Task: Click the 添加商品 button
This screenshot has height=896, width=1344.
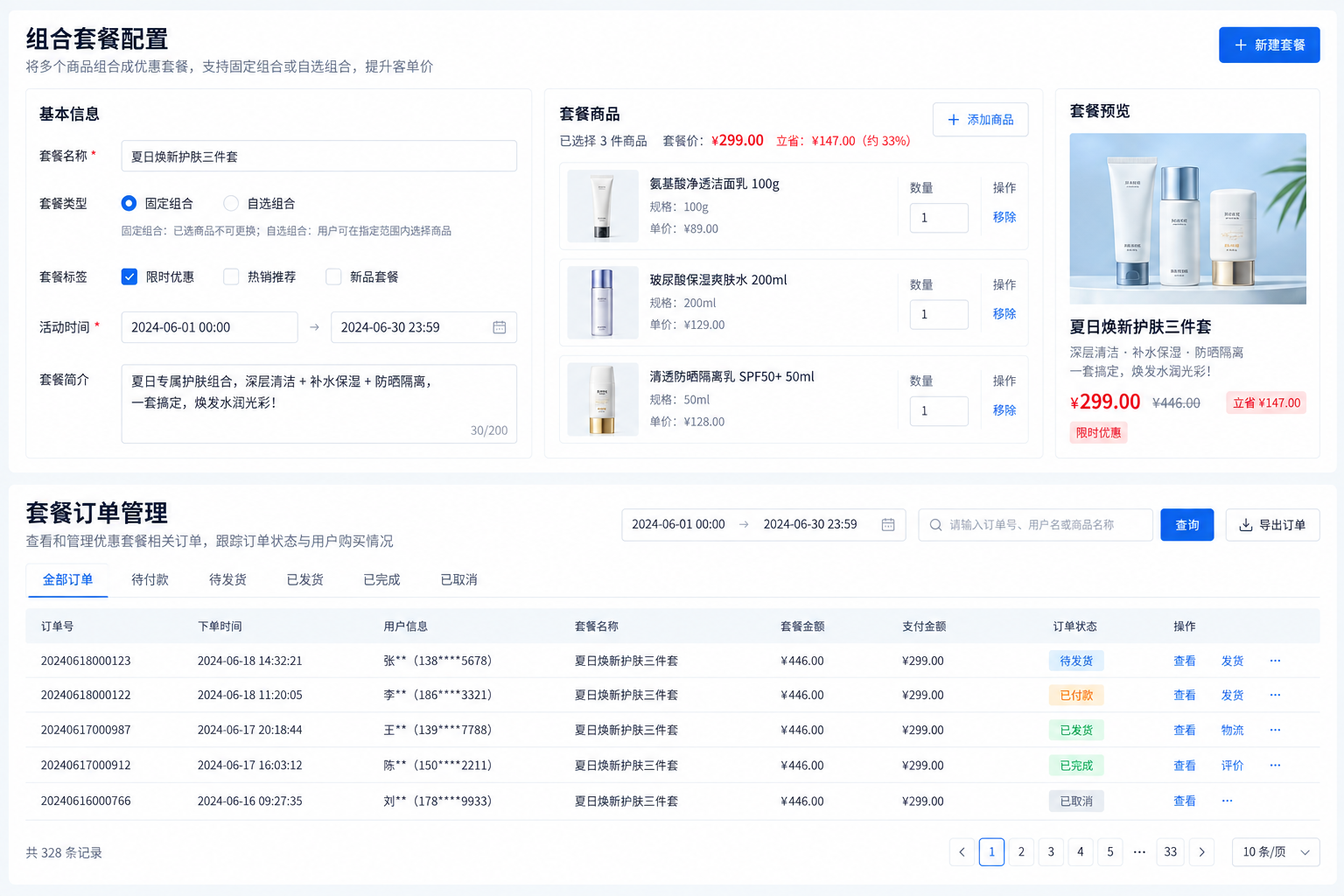Action: coord(980,120)
